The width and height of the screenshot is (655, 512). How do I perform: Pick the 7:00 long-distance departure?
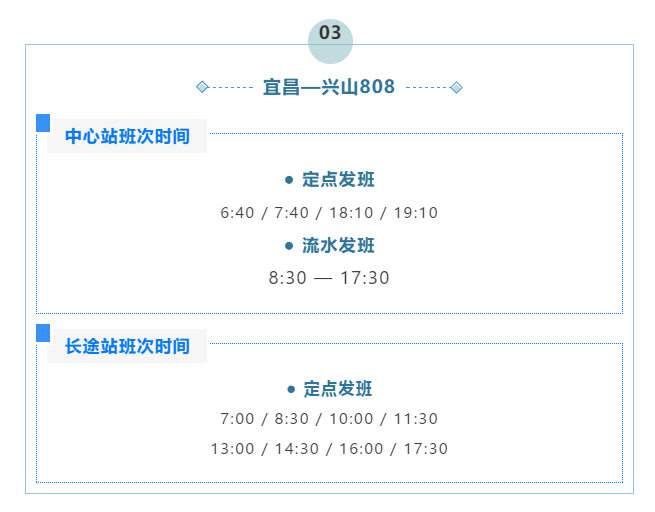click(238, 419)
